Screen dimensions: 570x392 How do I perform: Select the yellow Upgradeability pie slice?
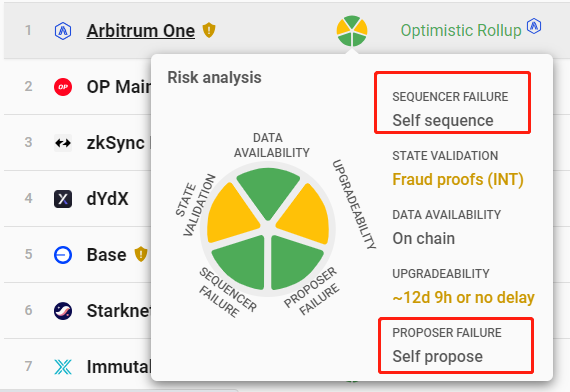pyautogui.click(x=306, y=215)
